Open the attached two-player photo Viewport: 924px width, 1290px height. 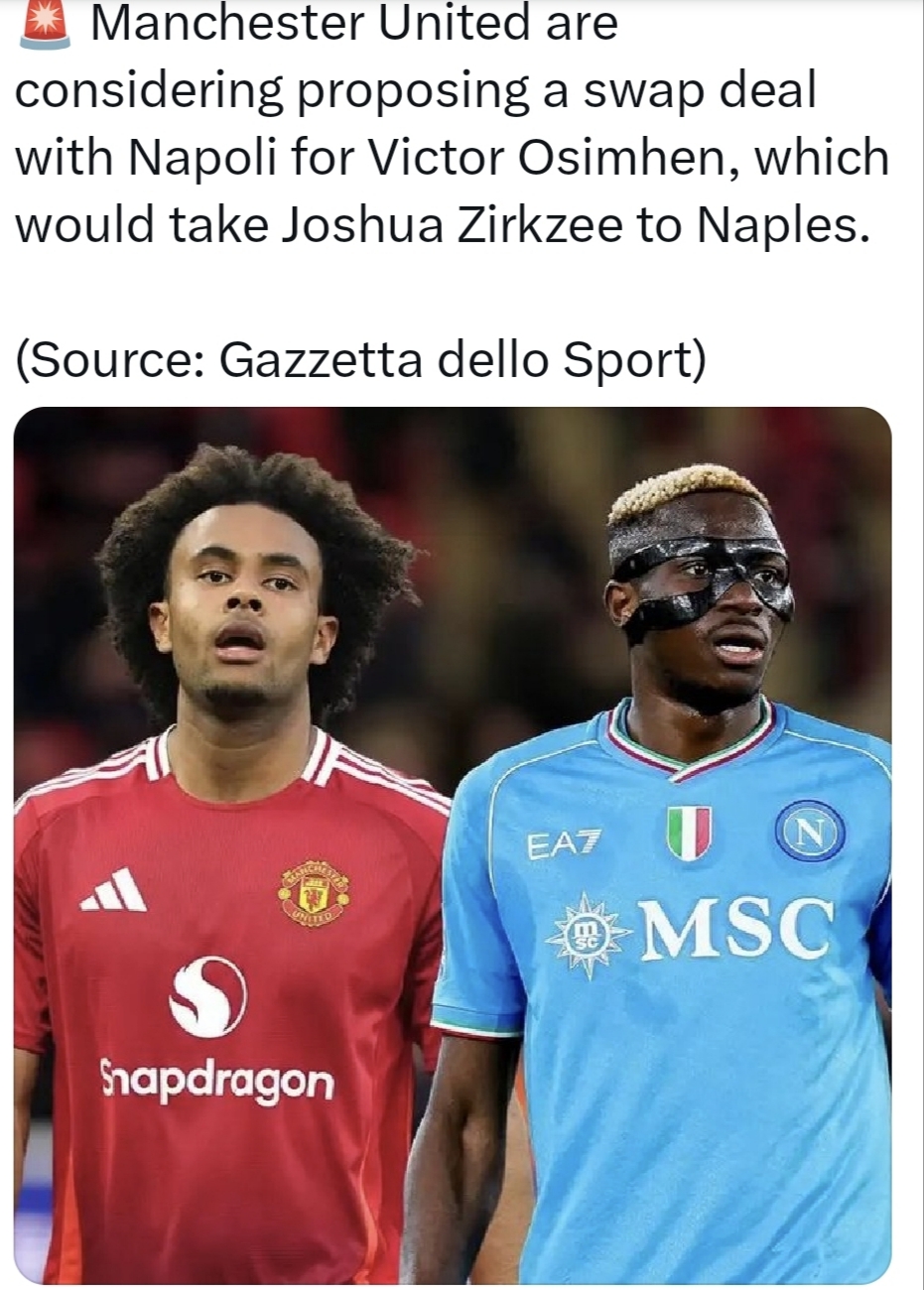[x=453, y=844]
